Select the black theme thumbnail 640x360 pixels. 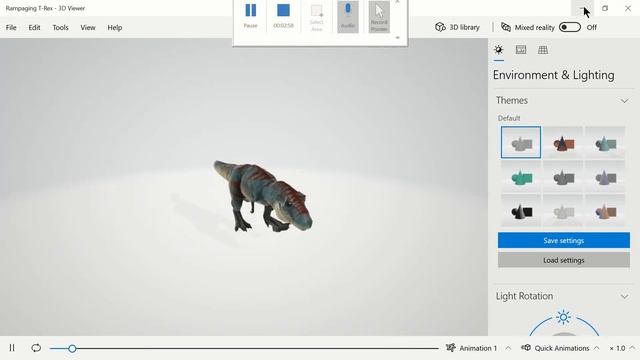[x=521, y=211]
